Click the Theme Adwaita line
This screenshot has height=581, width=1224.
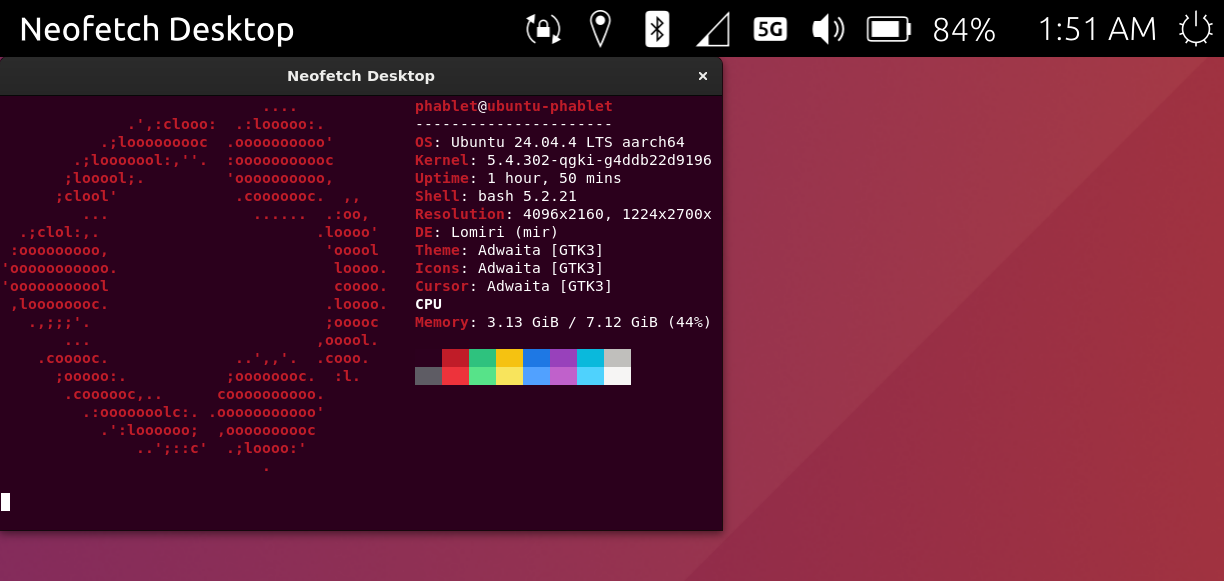509,250
